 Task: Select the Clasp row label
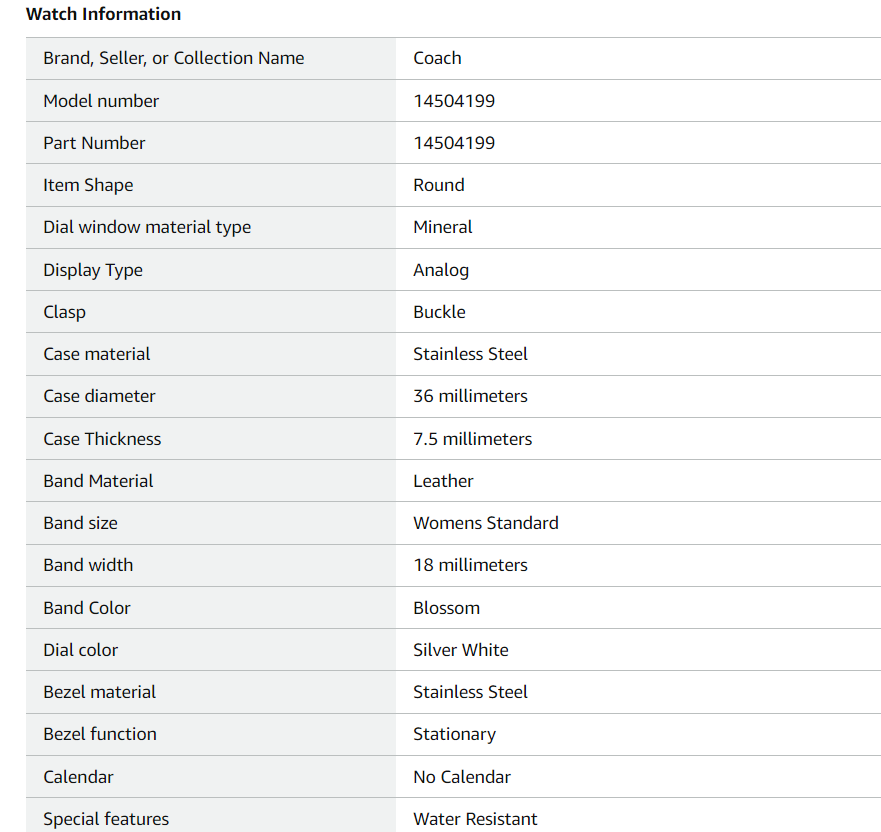click(65, 312)
